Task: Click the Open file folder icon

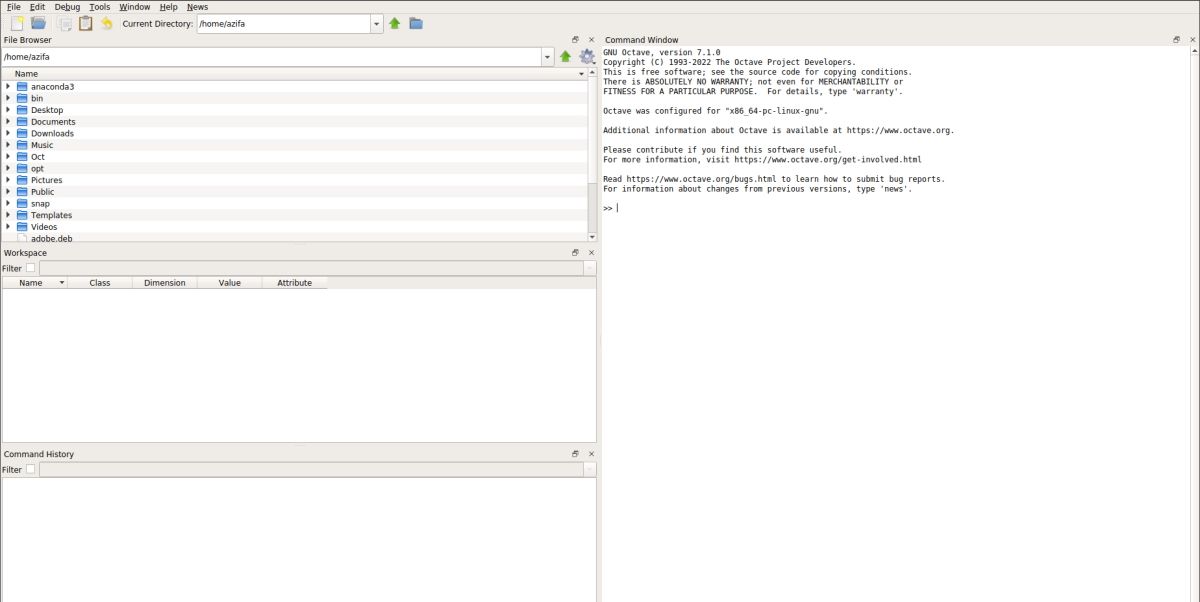Action: [x=38, y=23]
